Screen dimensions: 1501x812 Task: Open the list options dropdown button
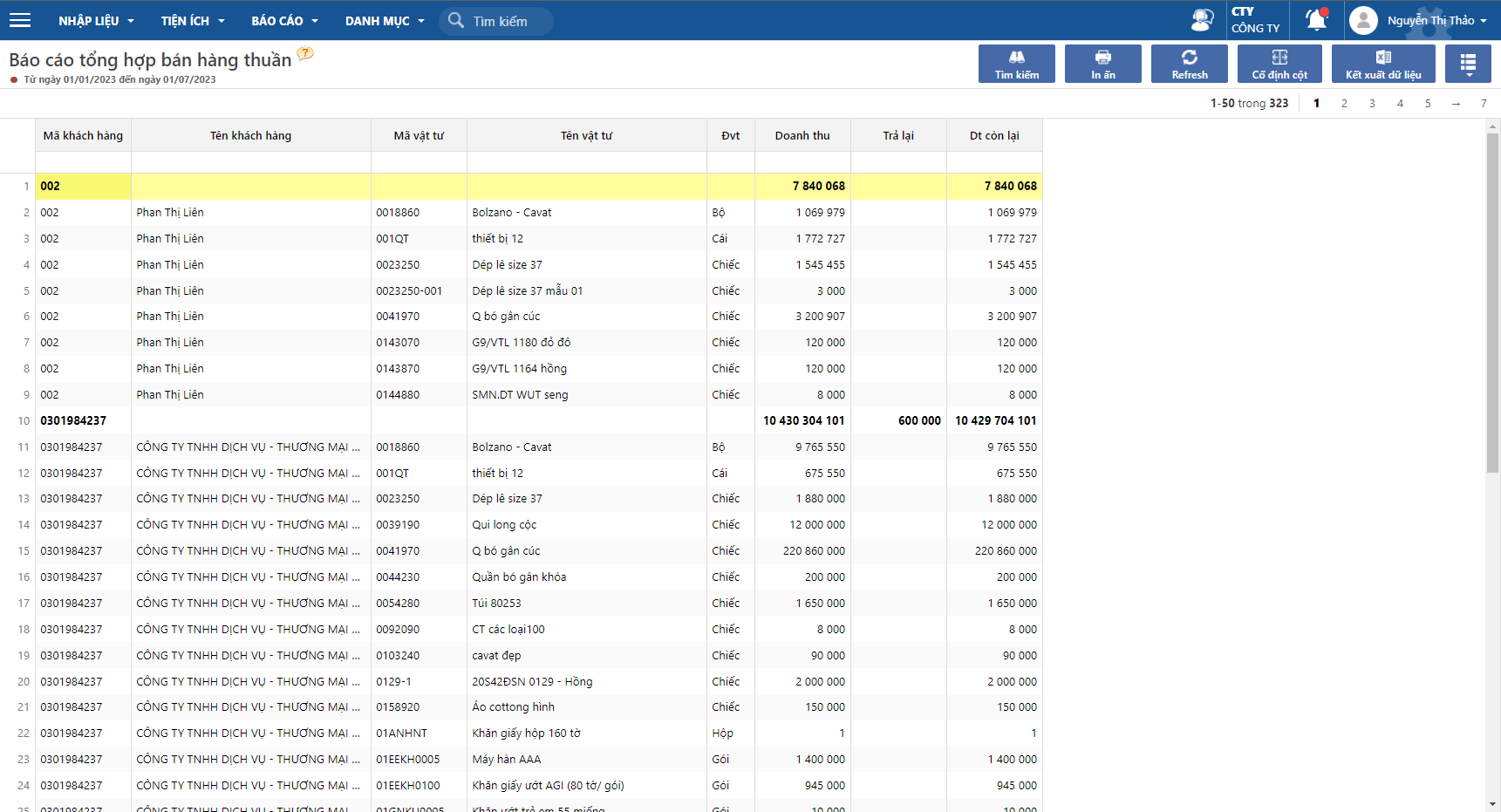point(1468,64)
